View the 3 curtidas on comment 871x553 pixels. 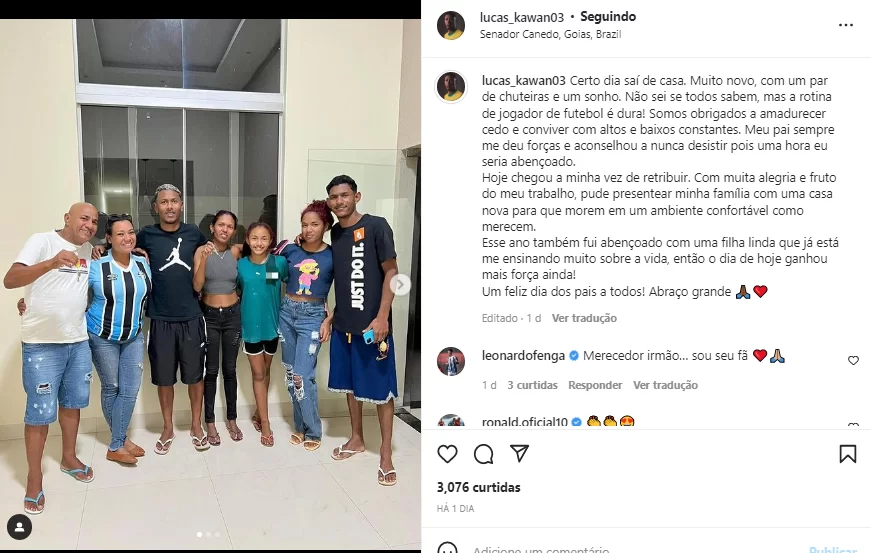click(x=532, y=385)
